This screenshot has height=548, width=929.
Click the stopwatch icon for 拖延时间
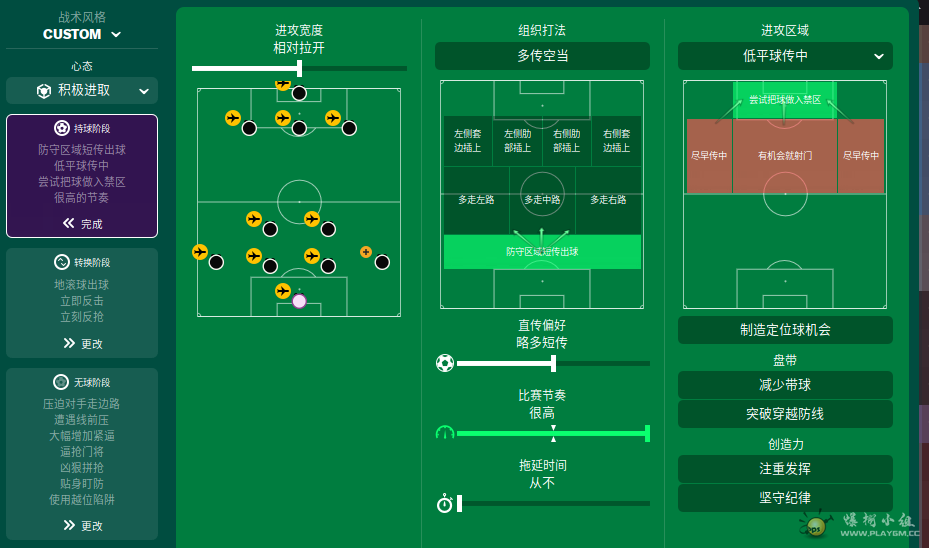click(444, 504)
